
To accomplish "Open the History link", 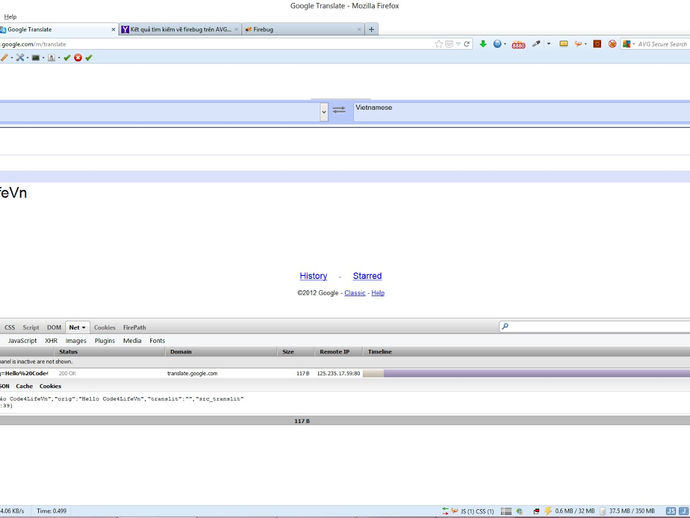I will coord(313,276).
